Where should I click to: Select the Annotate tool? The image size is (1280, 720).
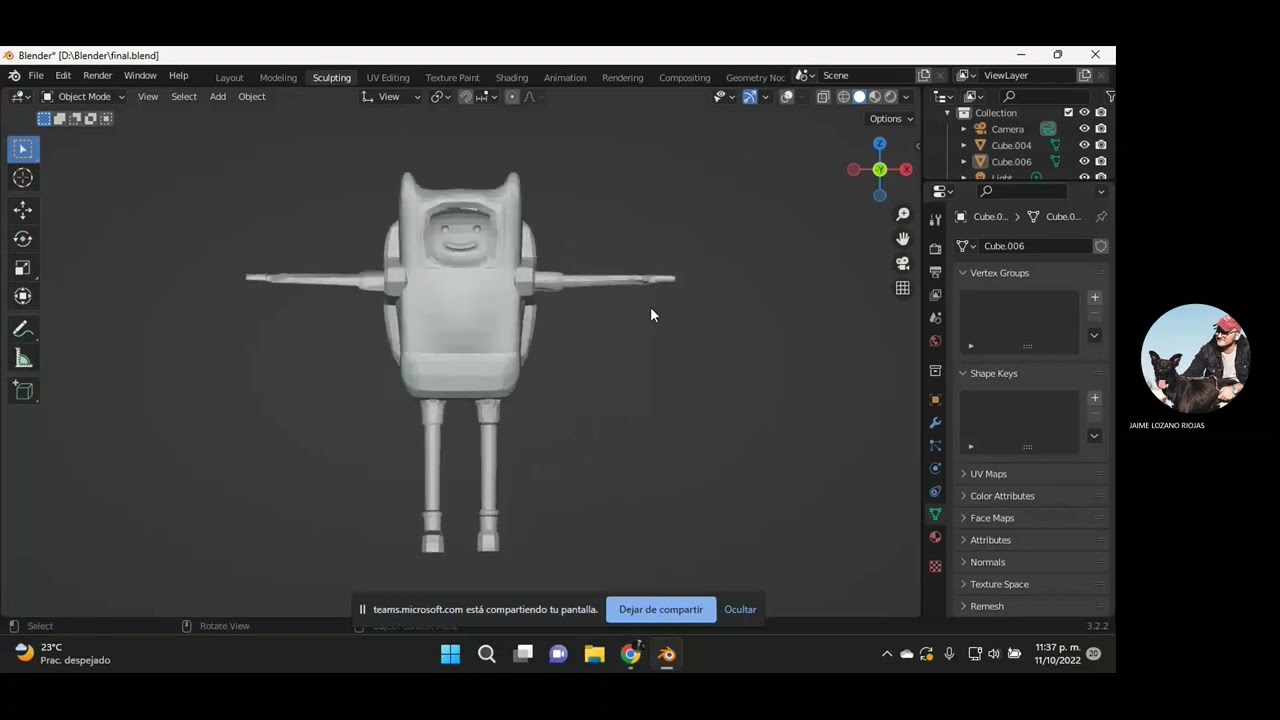coord(23,330)
